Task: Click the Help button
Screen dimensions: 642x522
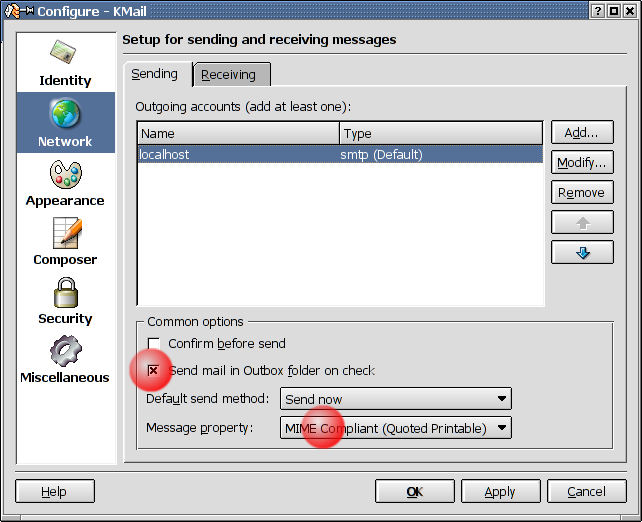Action: (x=55, y=491)
